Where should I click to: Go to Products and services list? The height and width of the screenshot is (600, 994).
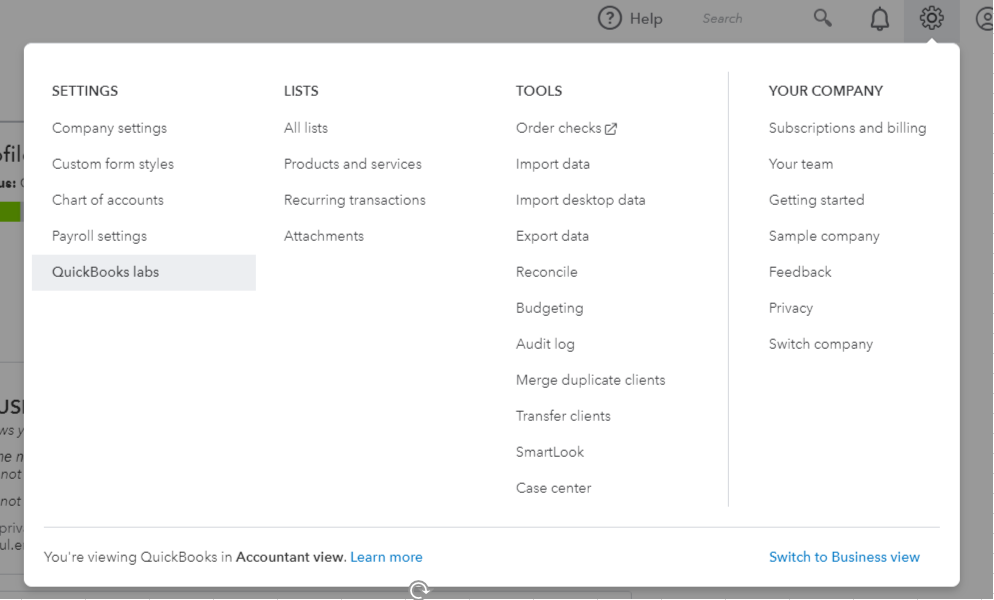pyautogui.click(x=352, y=164)
